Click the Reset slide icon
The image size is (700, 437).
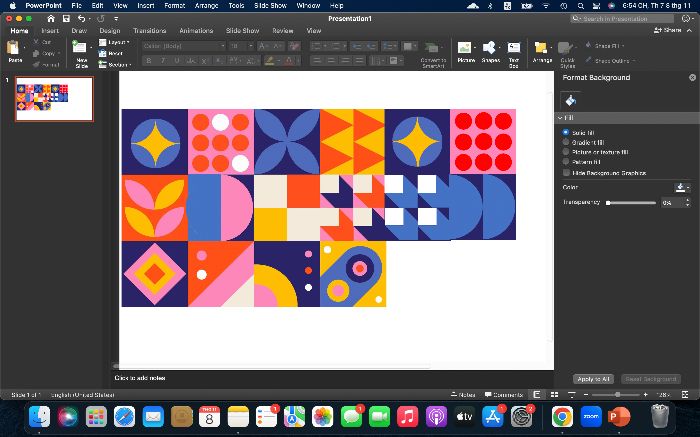tap(103, 53)
